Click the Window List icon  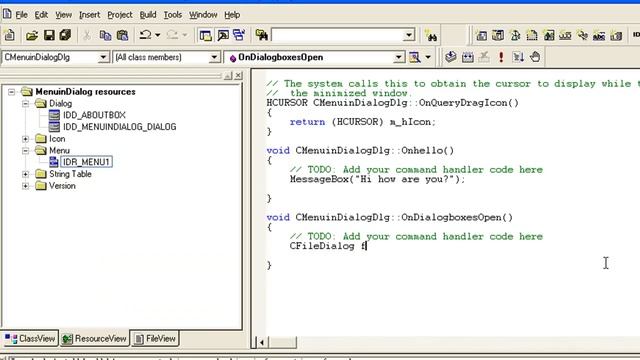(239, 36)
